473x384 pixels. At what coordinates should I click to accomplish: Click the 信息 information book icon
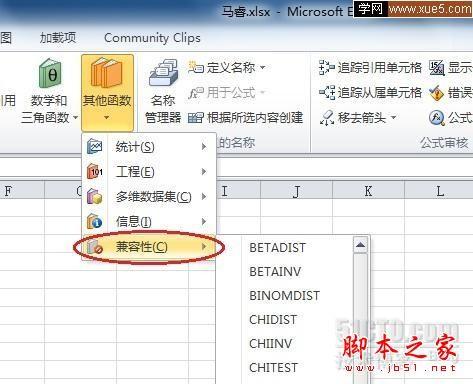click(x=95, y=221)
